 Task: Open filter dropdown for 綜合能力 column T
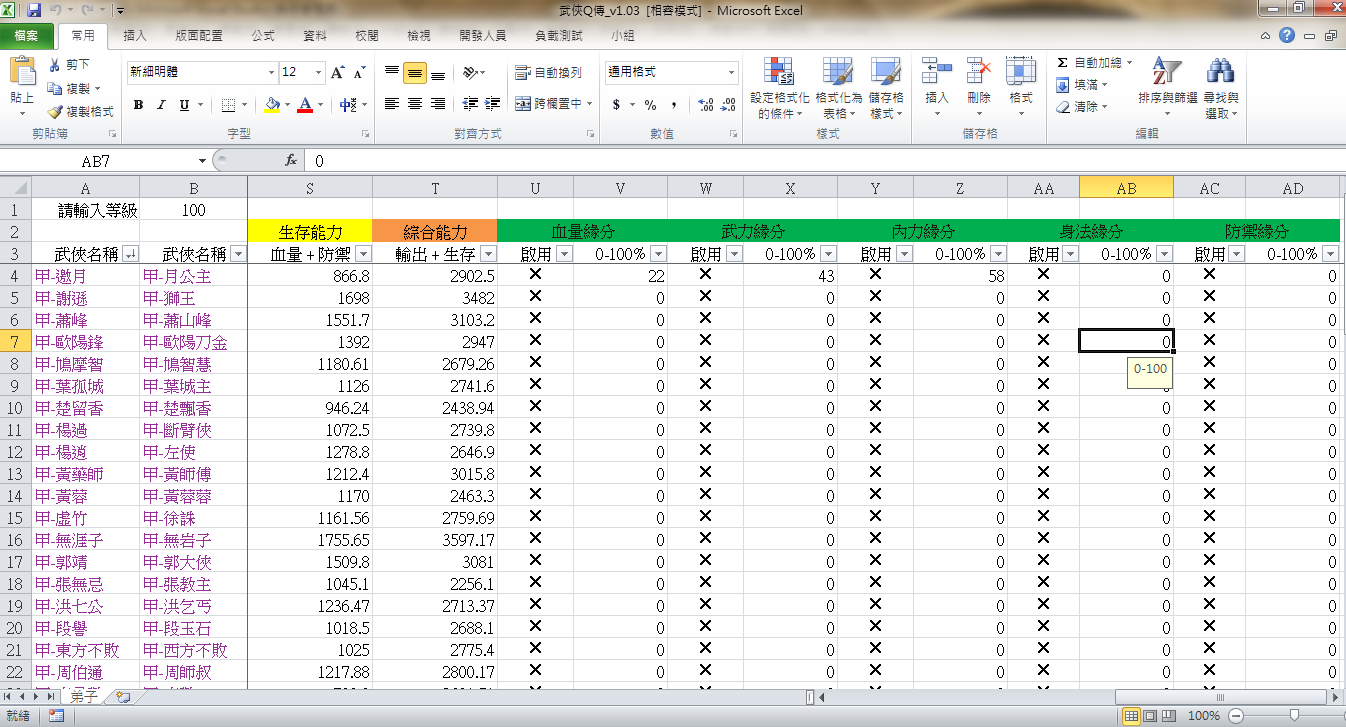pyautogui.click(x=487, y=255)
